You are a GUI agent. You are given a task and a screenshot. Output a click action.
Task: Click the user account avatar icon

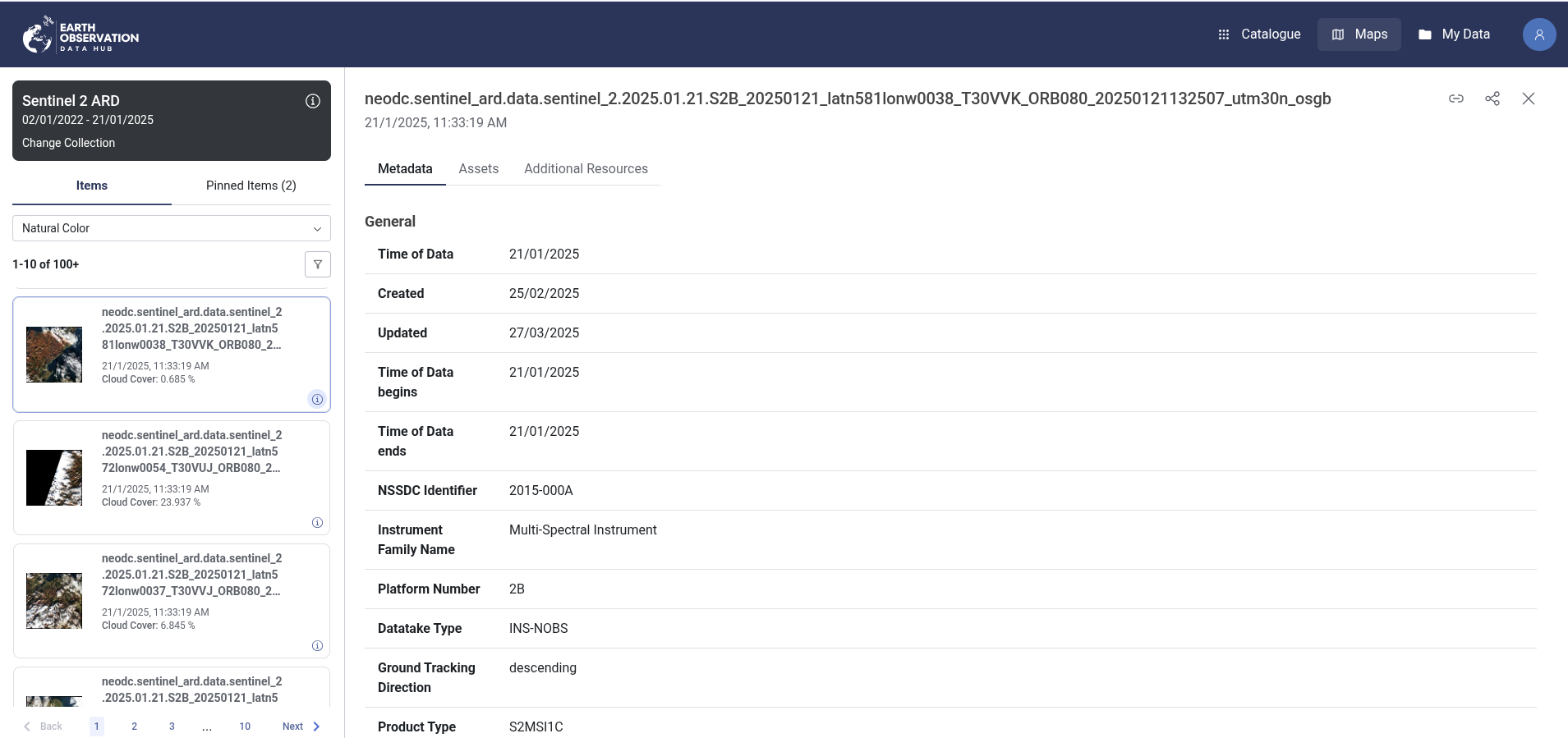point(1538,34)
